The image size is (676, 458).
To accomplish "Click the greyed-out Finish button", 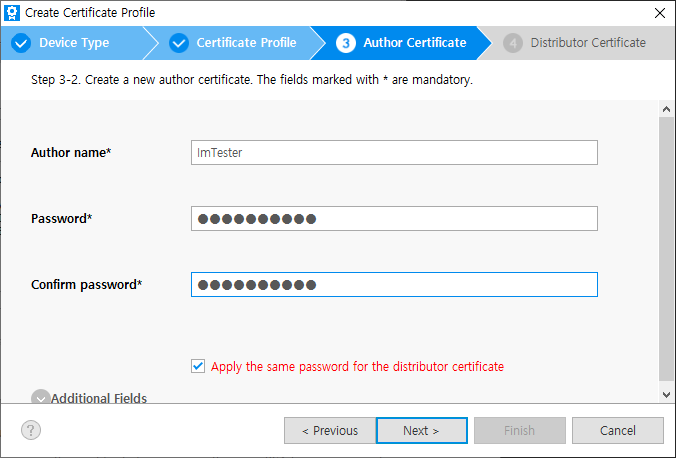I will click(520, 430).
